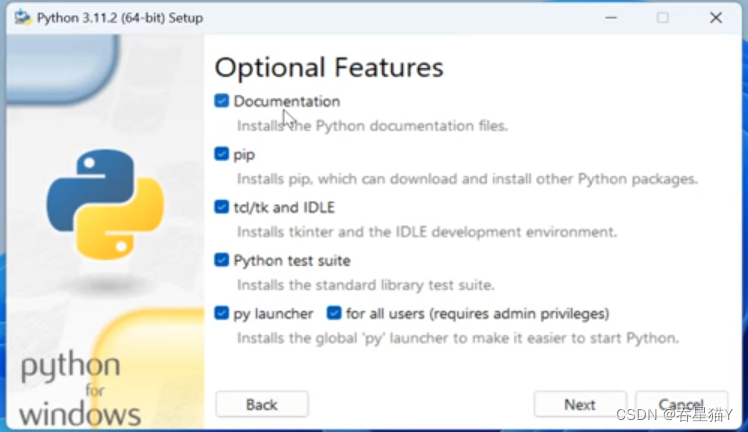The image size is (748, 432).
Task: Toggle the py launcher checkbox
Action: coord(221,313)
